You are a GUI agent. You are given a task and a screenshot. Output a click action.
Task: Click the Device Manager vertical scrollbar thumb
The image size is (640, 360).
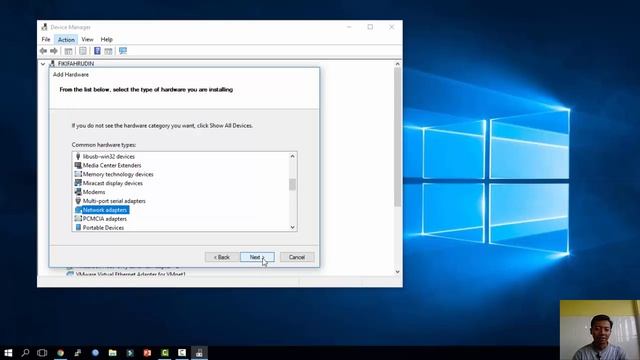398,137
